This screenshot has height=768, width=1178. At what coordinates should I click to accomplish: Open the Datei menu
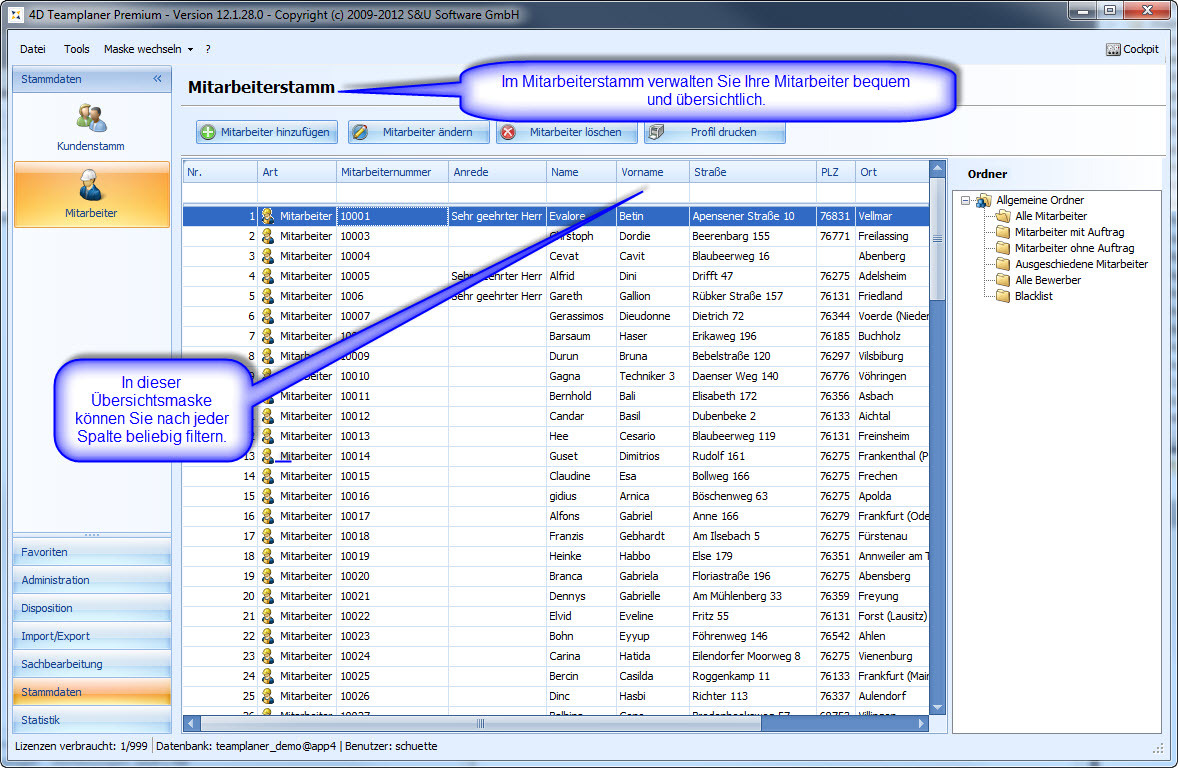tap(33, 49)
